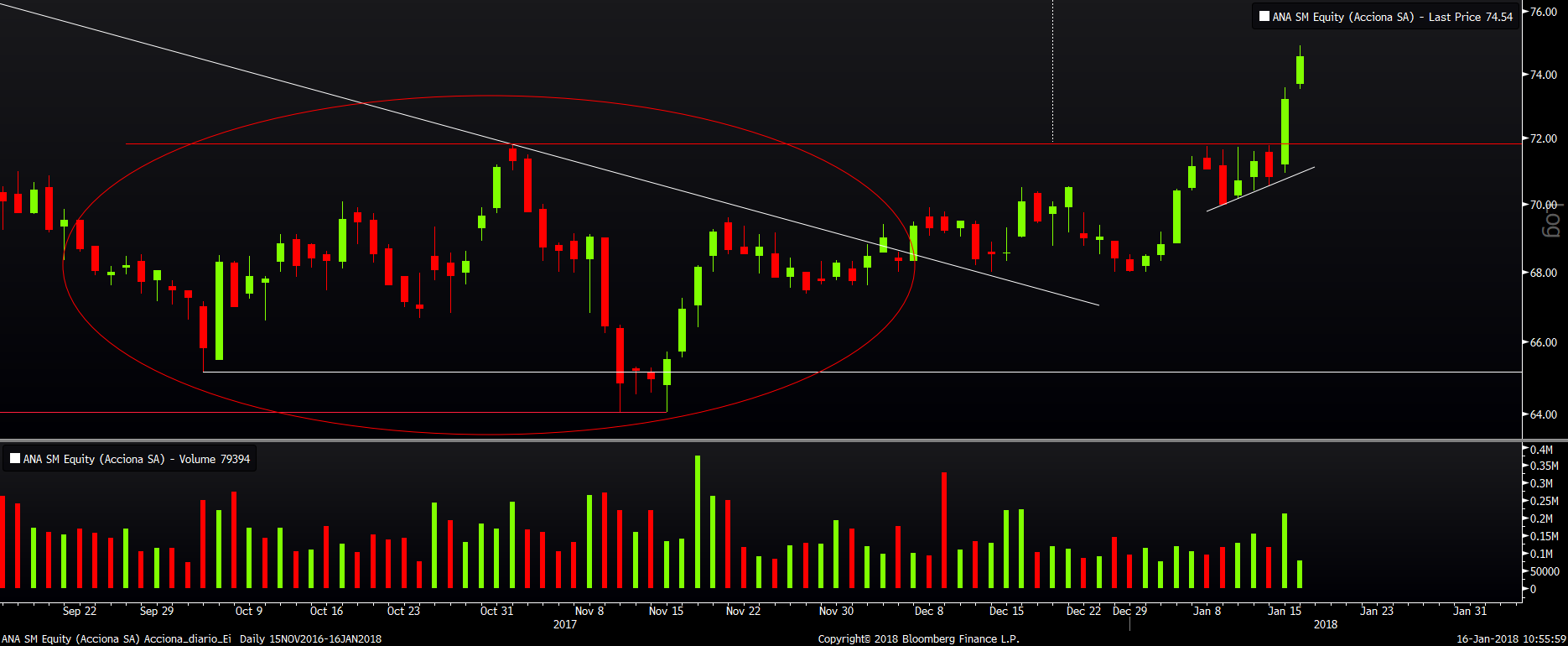Click the Acciona_diario_Ei chart name in footer
The image size is (1568, 646).
coord(188,638)
